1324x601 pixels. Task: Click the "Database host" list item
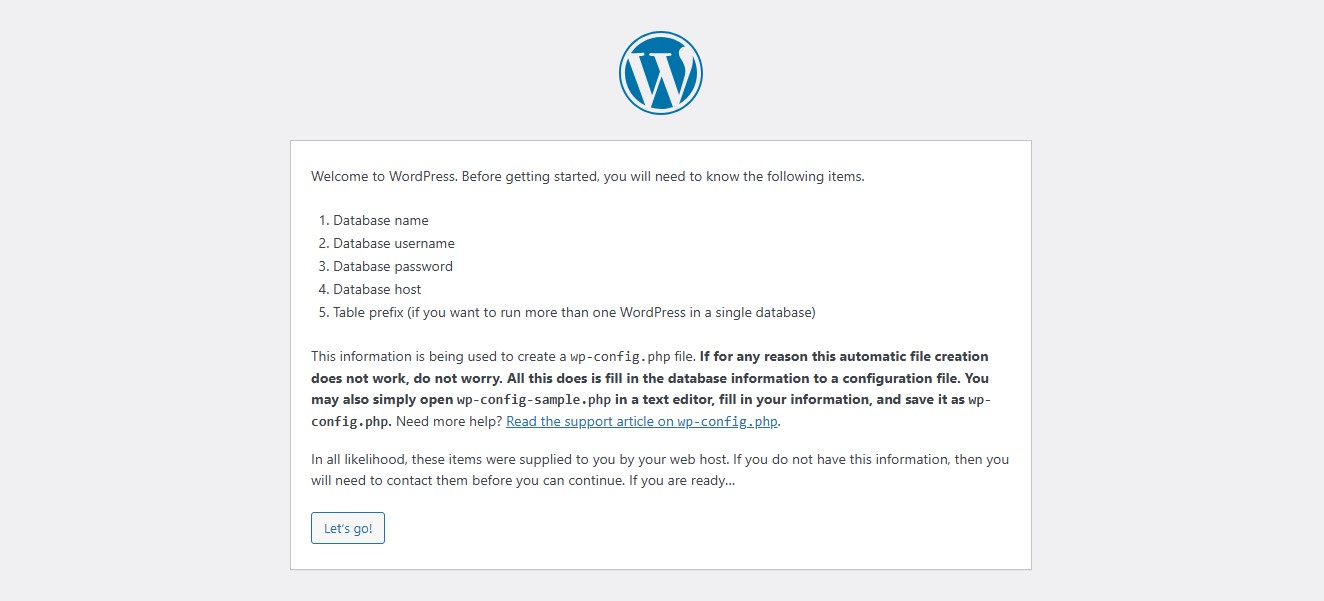point(377,289)
